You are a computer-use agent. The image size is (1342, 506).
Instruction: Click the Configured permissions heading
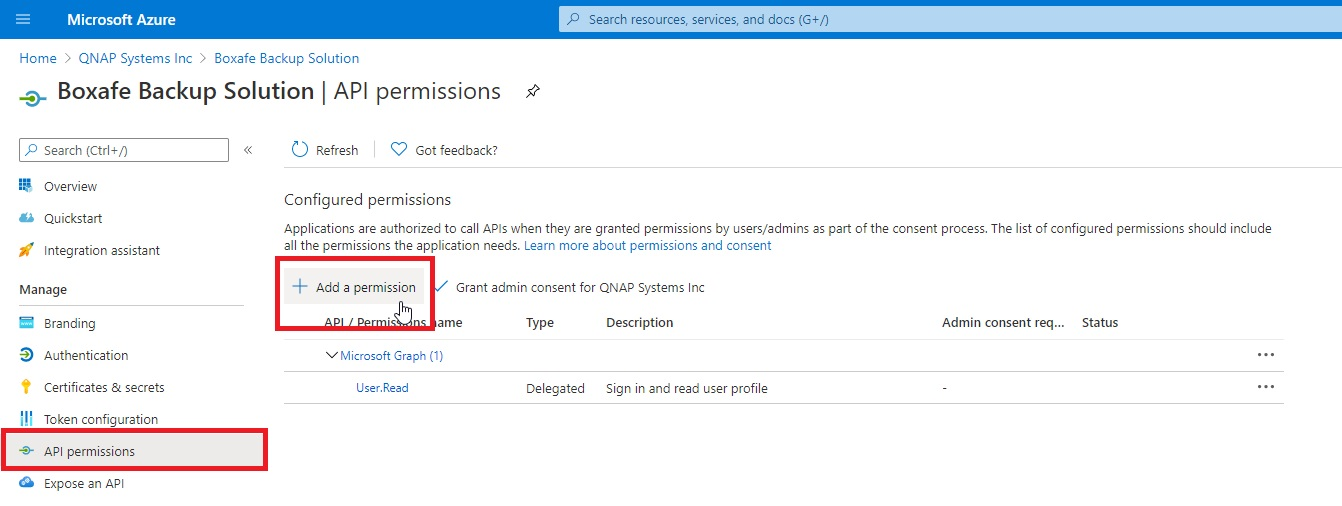(368, 199)
